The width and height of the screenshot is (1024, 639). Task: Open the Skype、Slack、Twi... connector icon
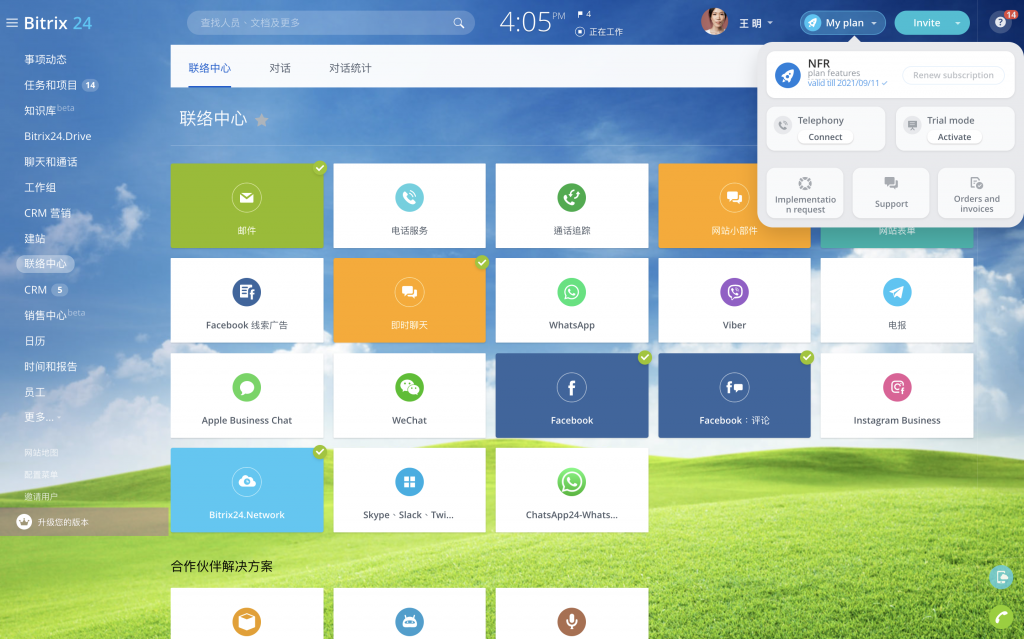point(409,482)
